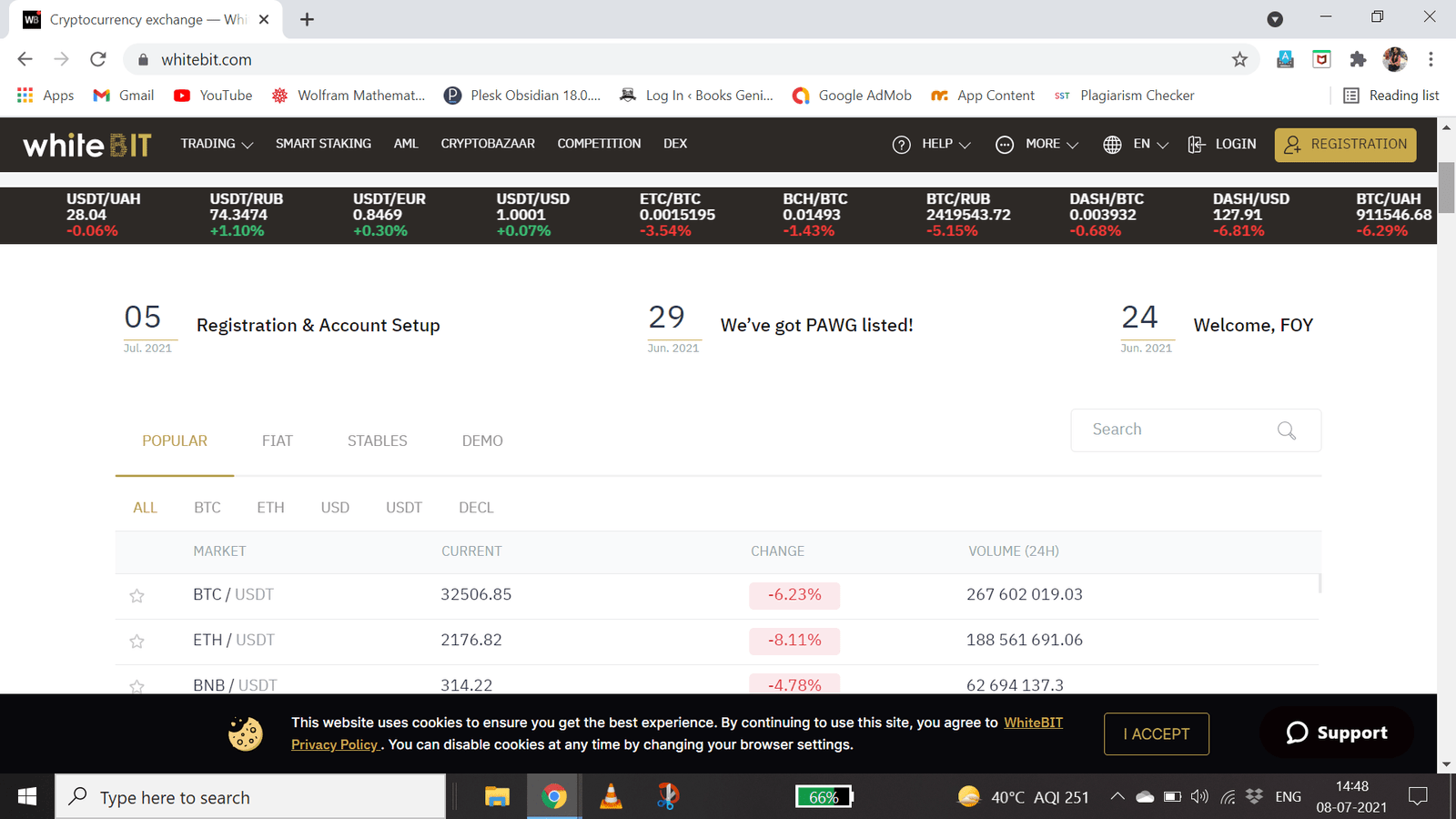Favorite the BNB / USDT market star
The image size is (1456, 819).
136,687
